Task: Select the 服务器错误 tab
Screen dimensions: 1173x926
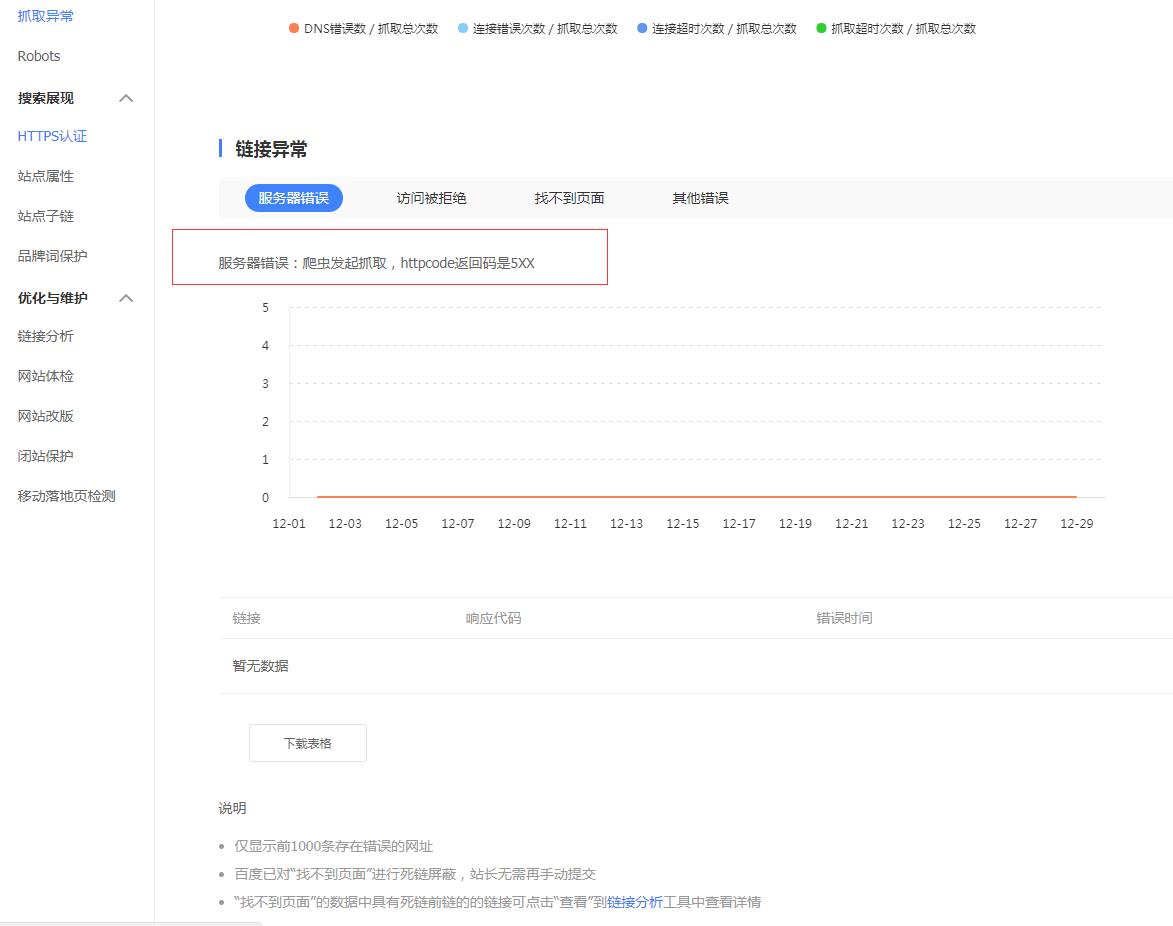Action: click(x=293, y=198)
